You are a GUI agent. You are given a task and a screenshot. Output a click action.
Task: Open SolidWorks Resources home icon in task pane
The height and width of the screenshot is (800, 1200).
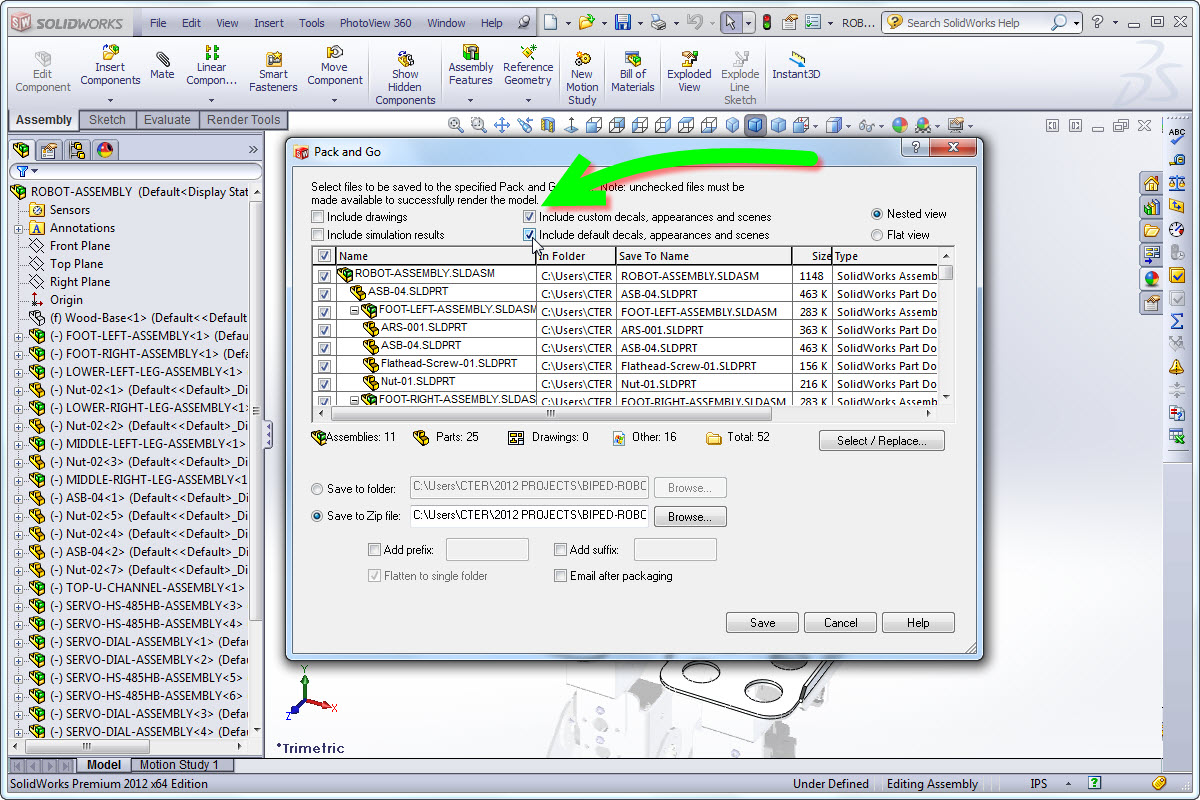point(1151,183)
